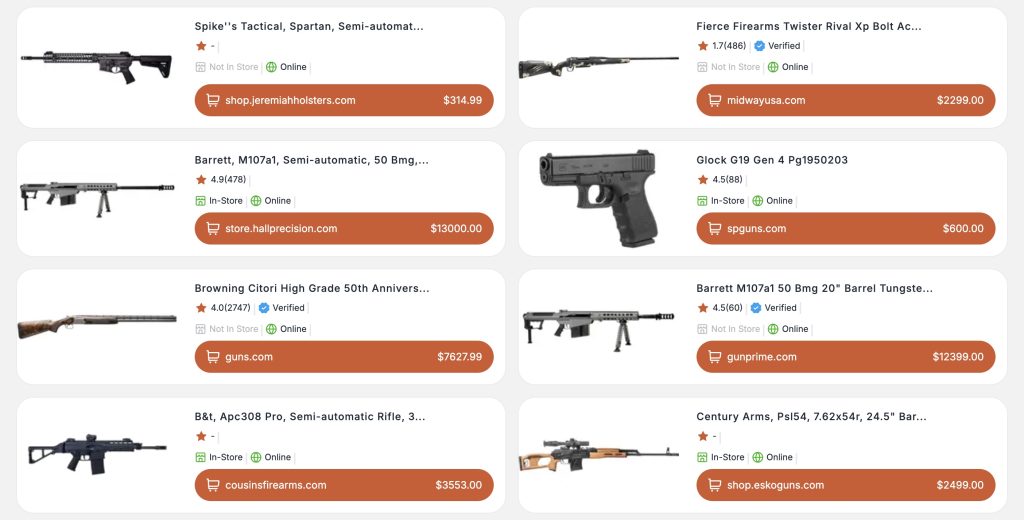The height and width of the screenshot is (520, 1024).
Task: Open the shop.eskoguns.com $2499.00 offer
Action: (x=846, y=485)
